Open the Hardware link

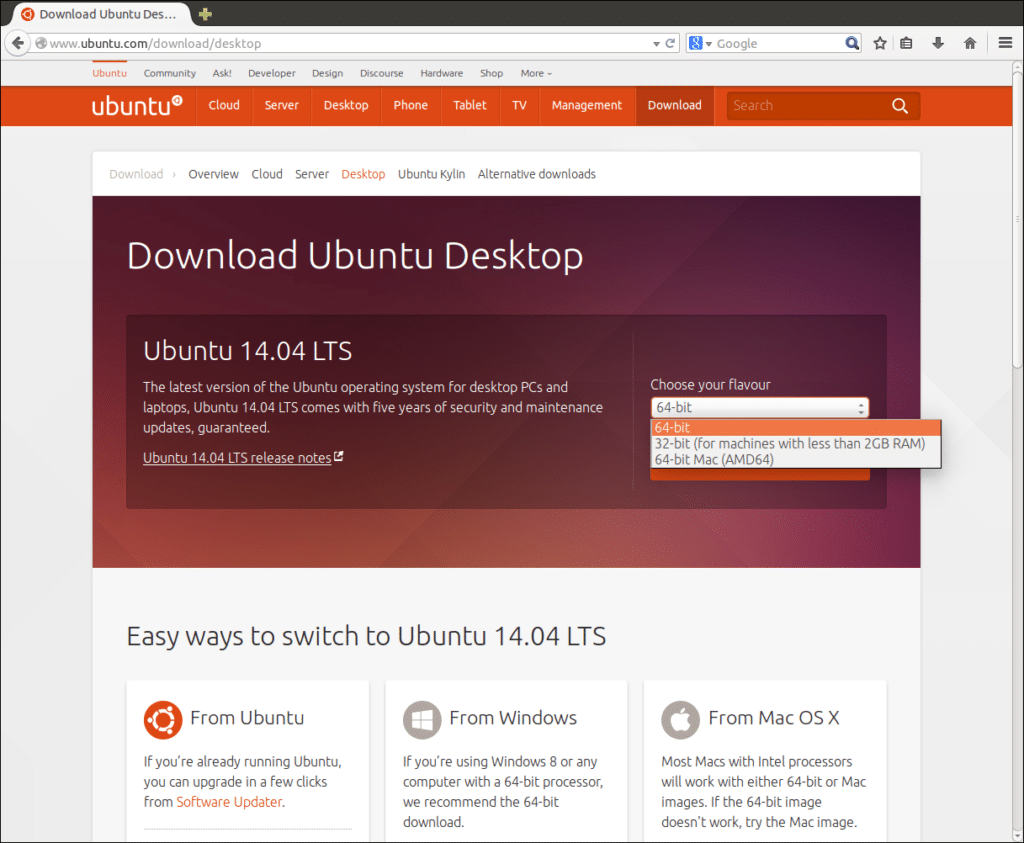pos(441,73)
